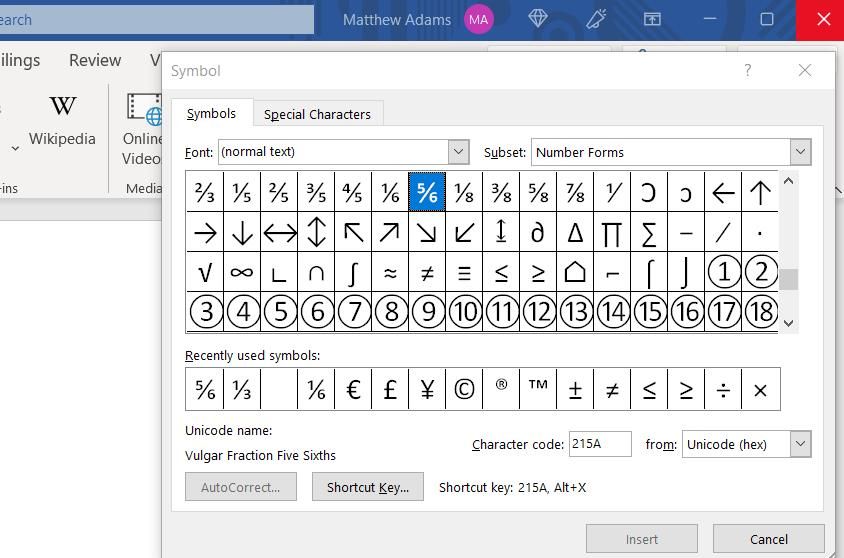Select the circled number 18 symbol
The image size is (844, 558).
pyautogui.click(x=760, y=312)
